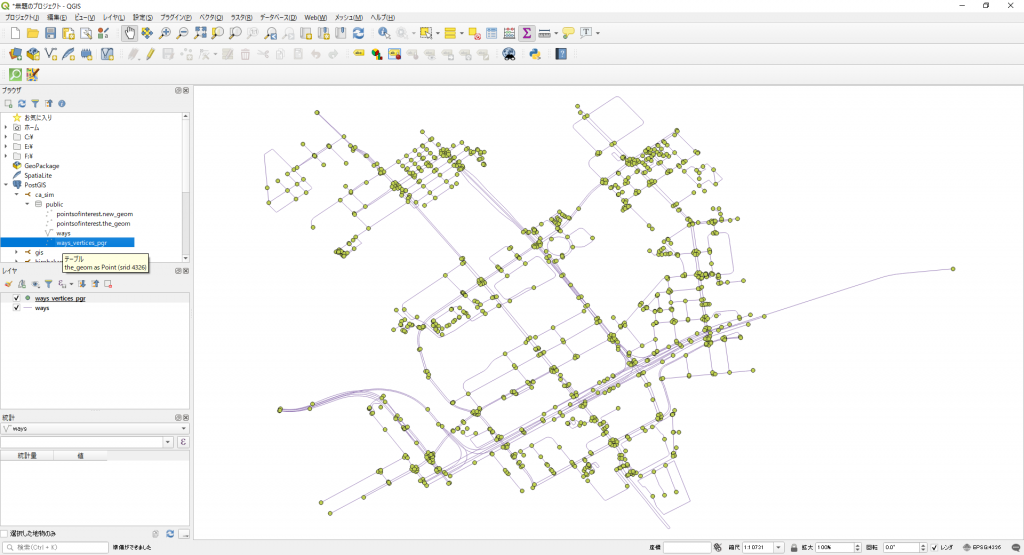Open the Statistical Summary sigma tool
The height and width of the screenshot is (555, 1024).
click(526, 33)
